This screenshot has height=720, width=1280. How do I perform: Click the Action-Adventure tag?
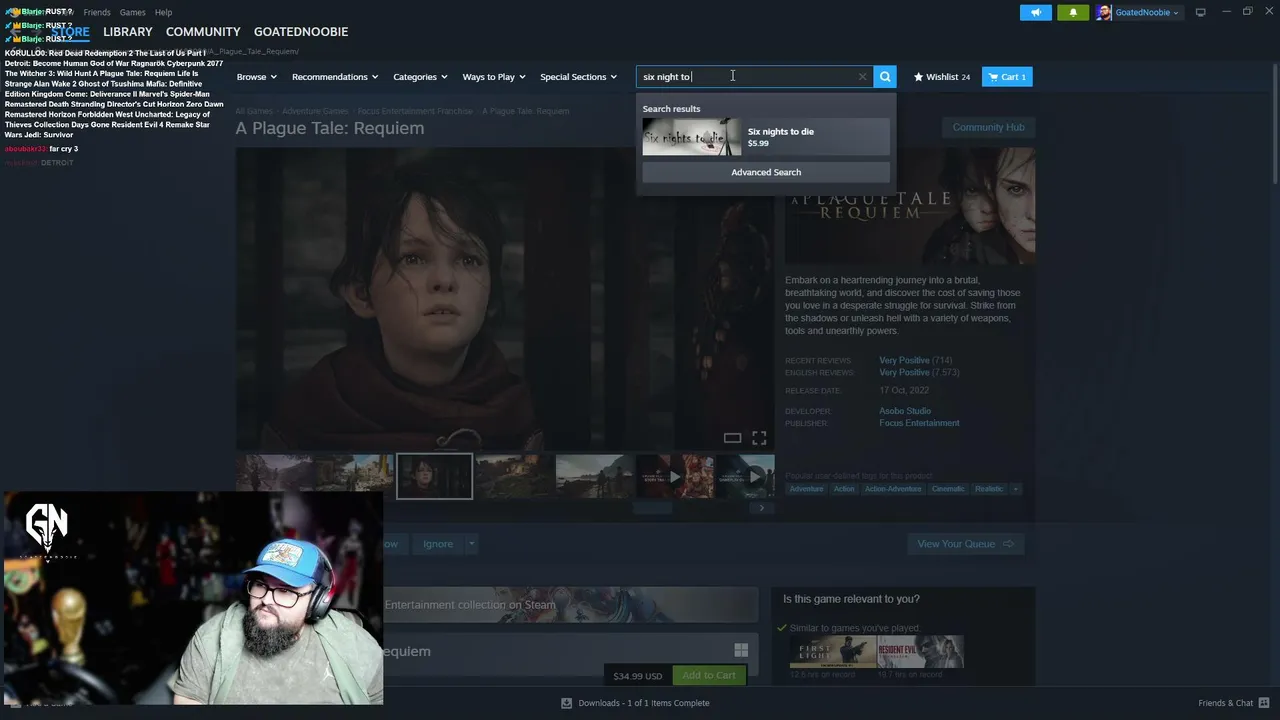click(893, 489)
